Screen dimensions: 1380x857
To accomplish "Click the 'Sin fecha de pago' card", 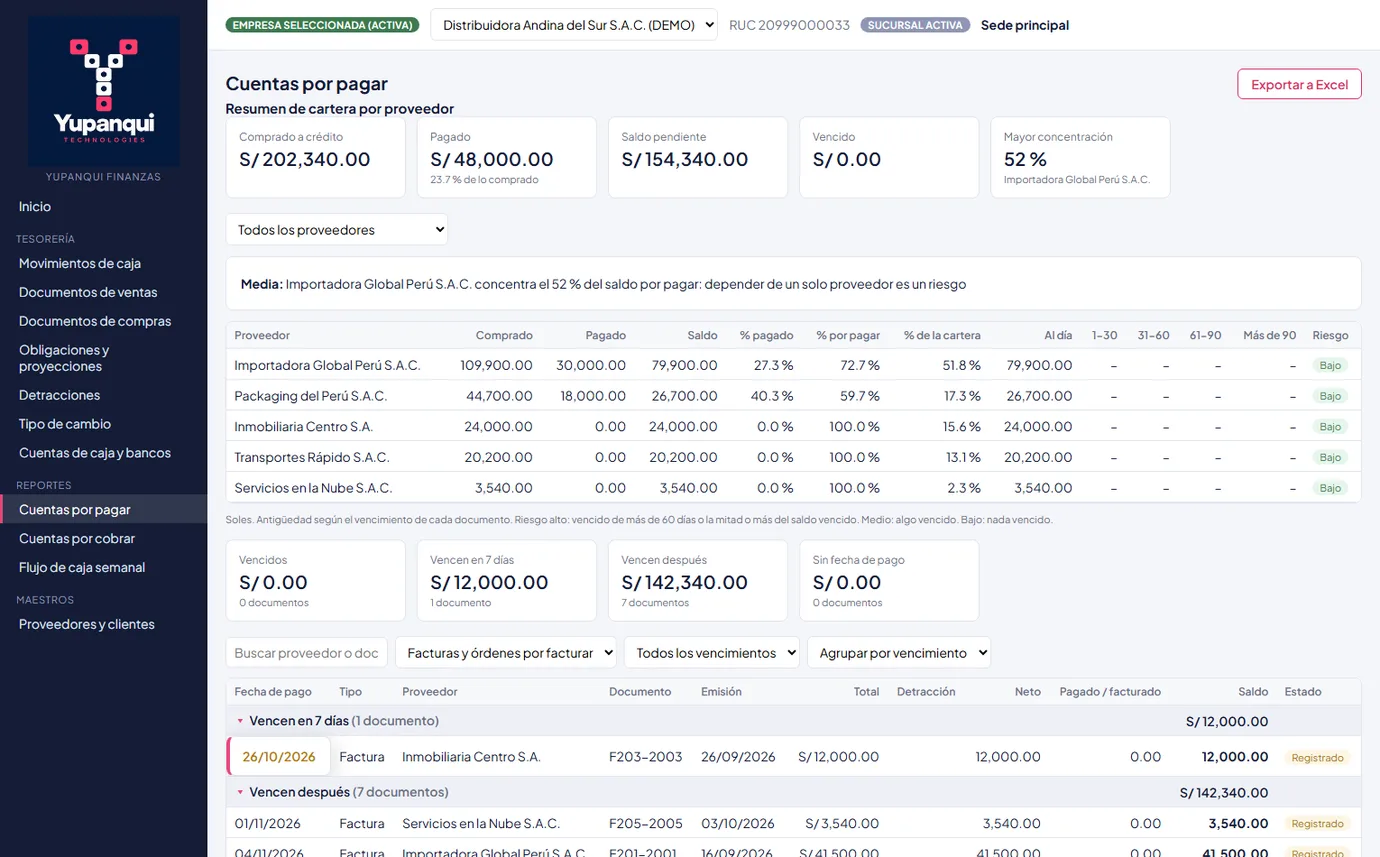I will point(889,581).
